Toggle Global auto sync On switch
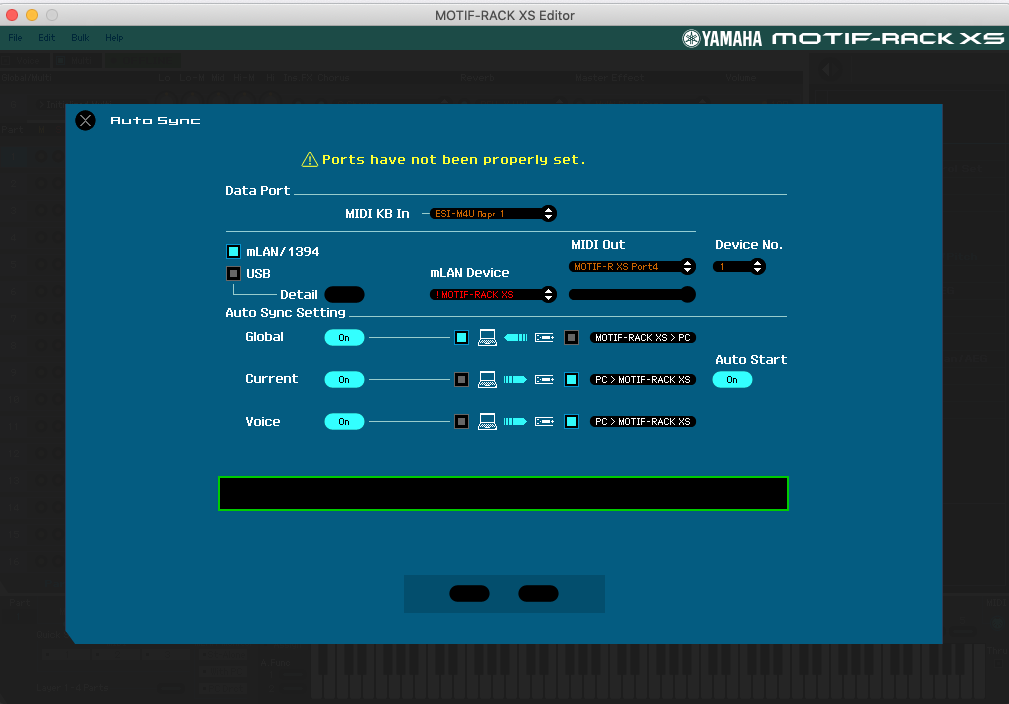This screenshot has height=704, width=1009. click(344, 338)
